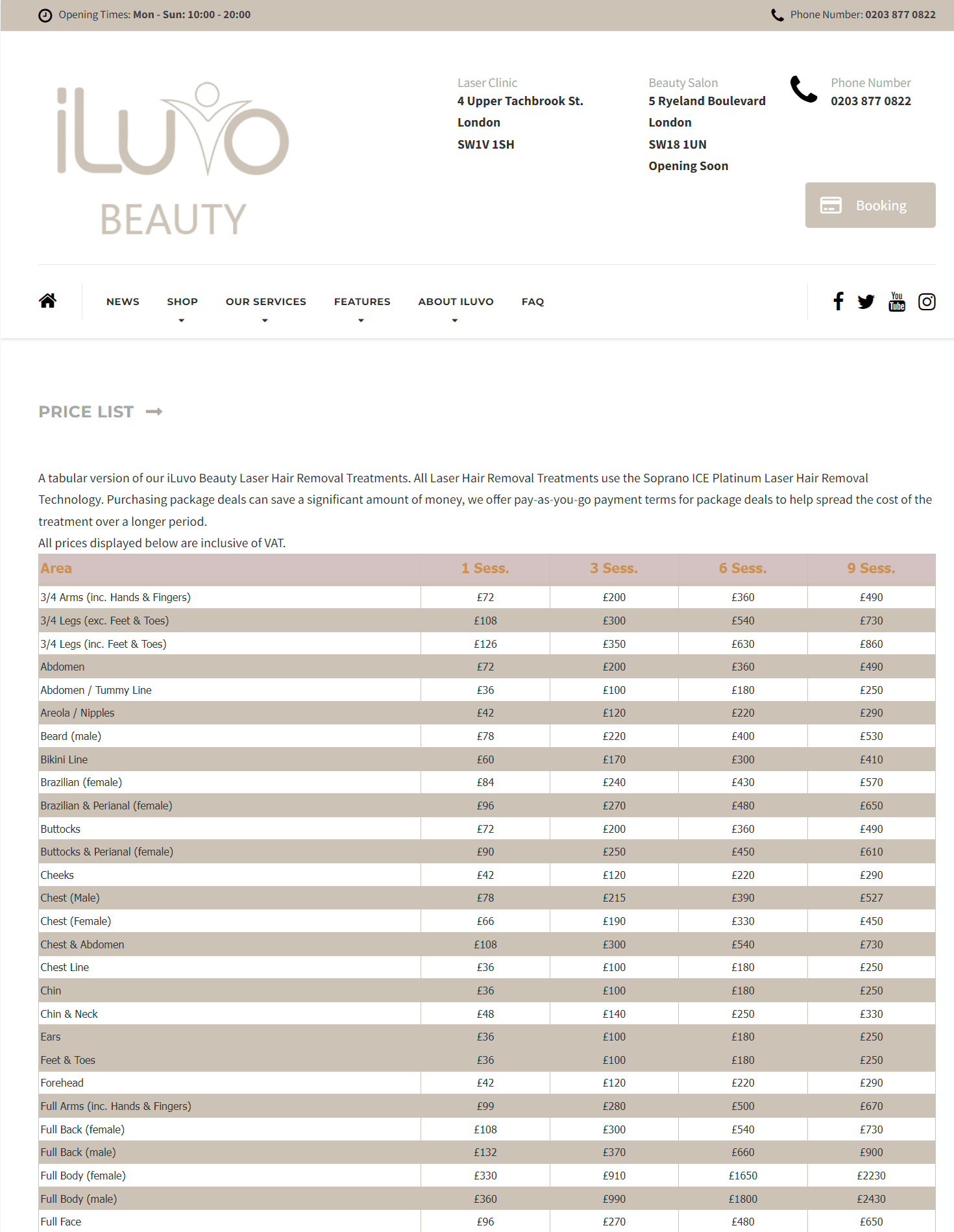954x1232 pixels.
Task: Open the iLuvo Instagram profile icon
Action: [x=927, y=302]
